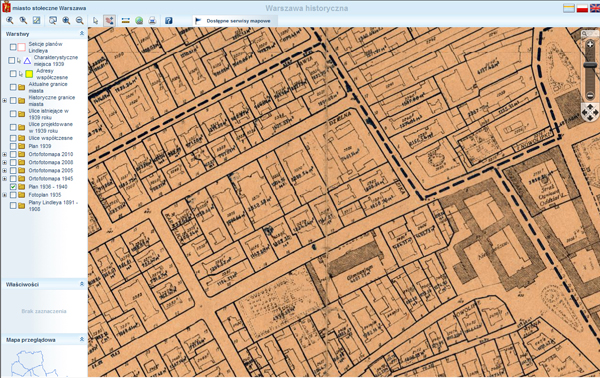Collapse the Właściwości panel
The image size is (600, 378).
point(82,284)
